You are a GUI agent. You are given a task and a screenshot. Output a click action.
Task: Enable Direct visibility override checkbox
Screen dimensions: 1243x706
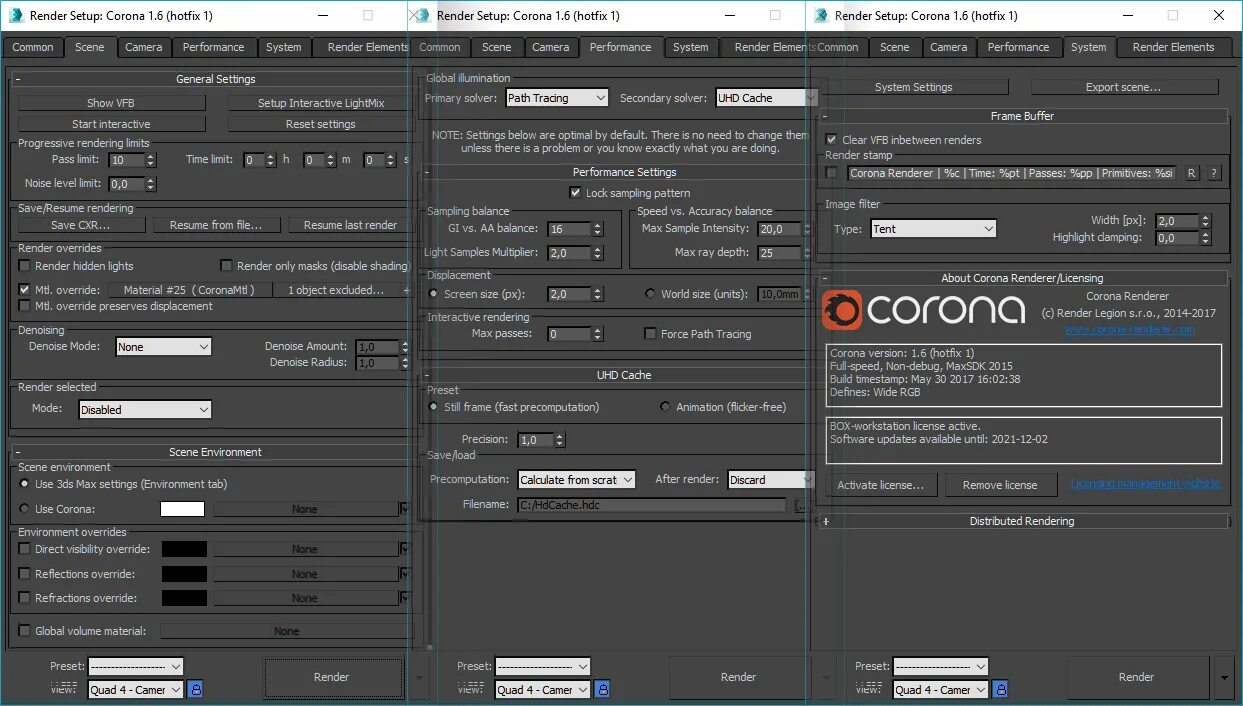[x=25, y=549]
